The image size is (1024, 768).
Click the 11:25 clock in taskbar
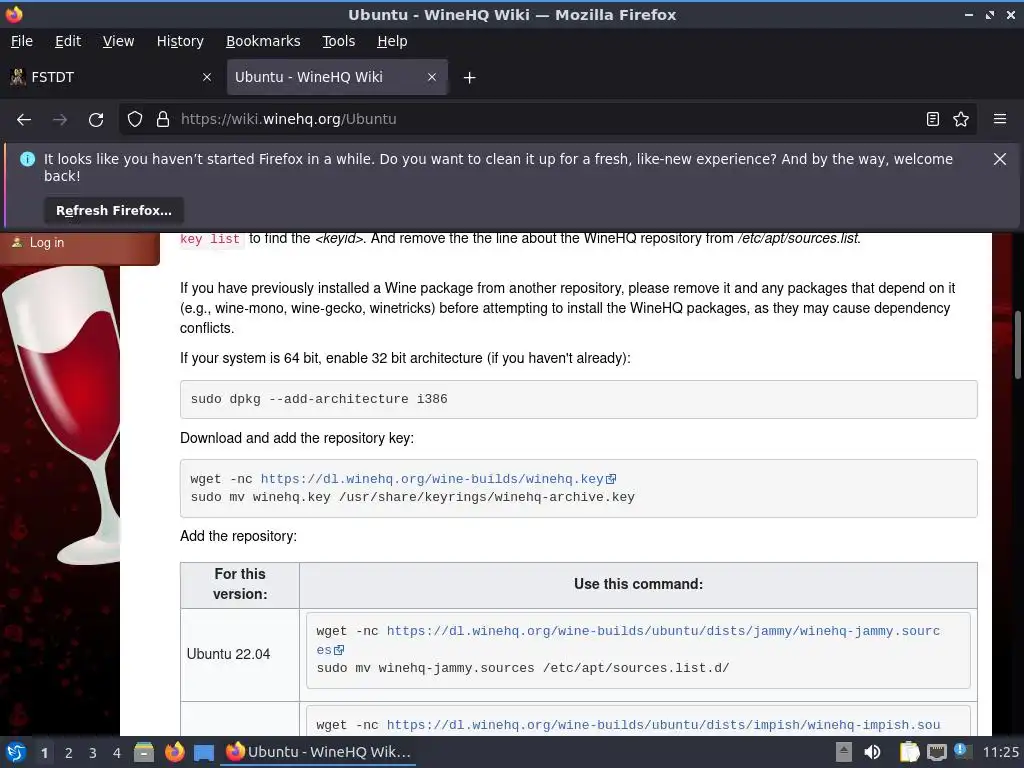click(1000, 752)
